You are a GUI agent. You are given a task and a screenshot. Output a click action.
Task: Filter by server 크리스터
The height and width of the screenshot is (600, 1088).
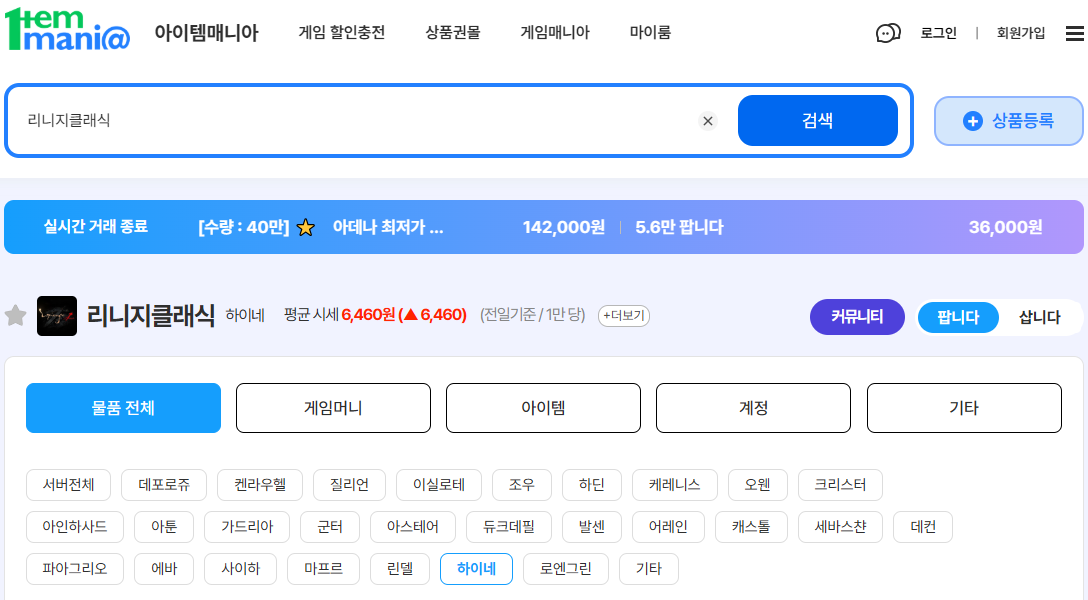(x=840, y=485)
